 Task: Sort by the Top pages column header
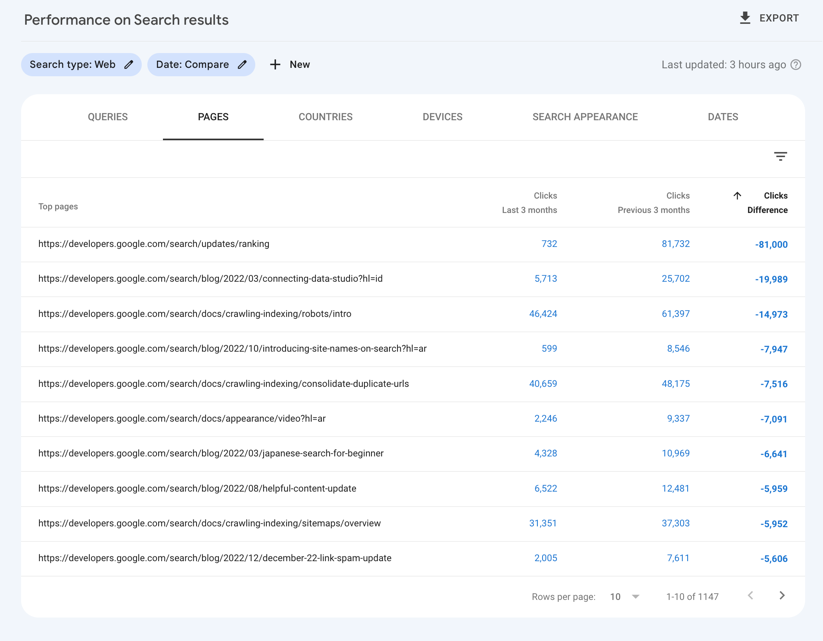60,206
